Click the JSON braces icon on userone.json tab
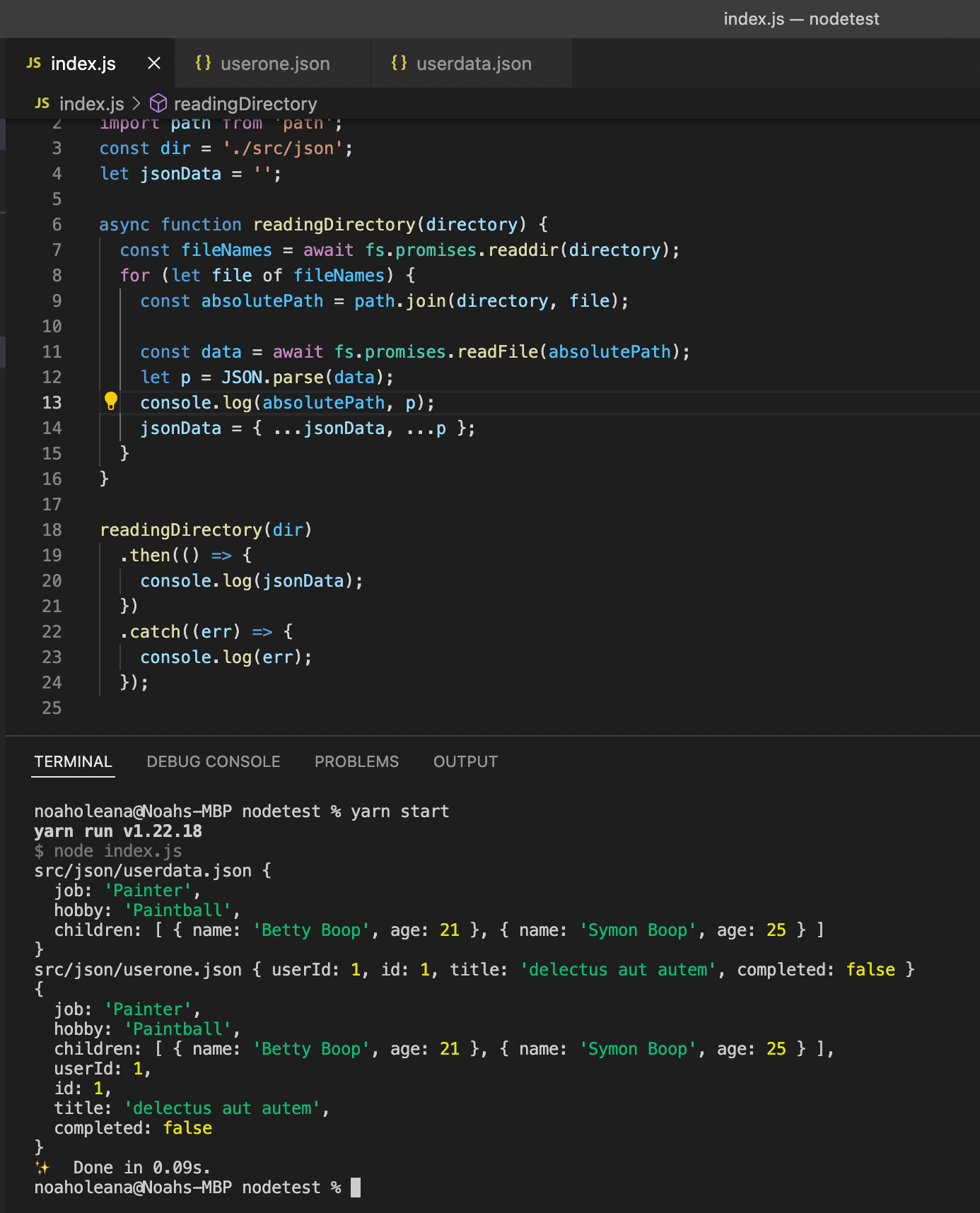 click(x=203, y=63)
